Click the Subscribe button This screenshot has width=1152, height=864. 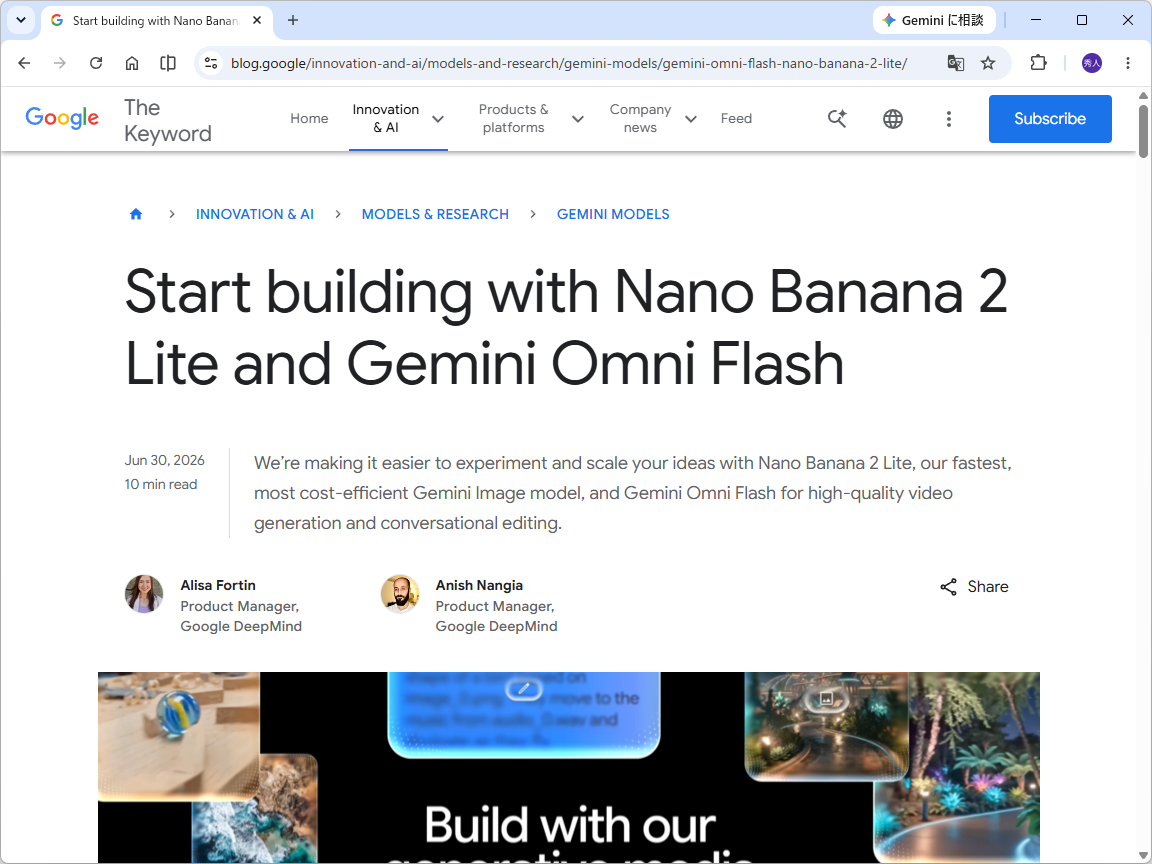[1050, 118]
